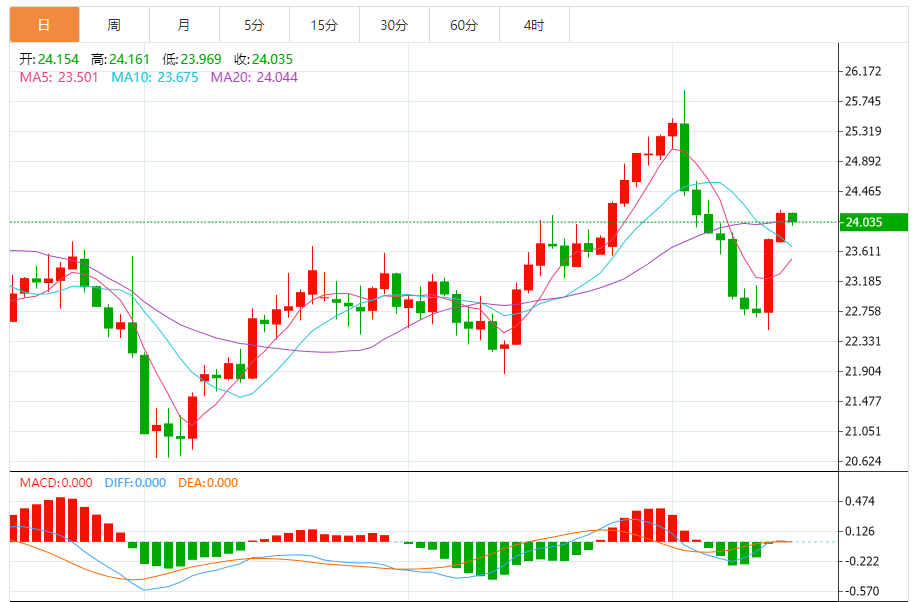914x602 pixels.
Task: Click the DEA:0.000 label
Action: [x=208, y=483]
